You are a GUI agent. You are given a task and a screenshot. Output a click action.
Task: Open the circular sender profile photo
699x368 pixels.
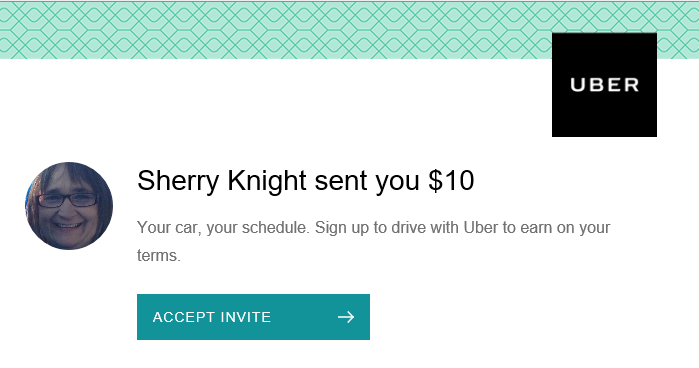point(69,206)
